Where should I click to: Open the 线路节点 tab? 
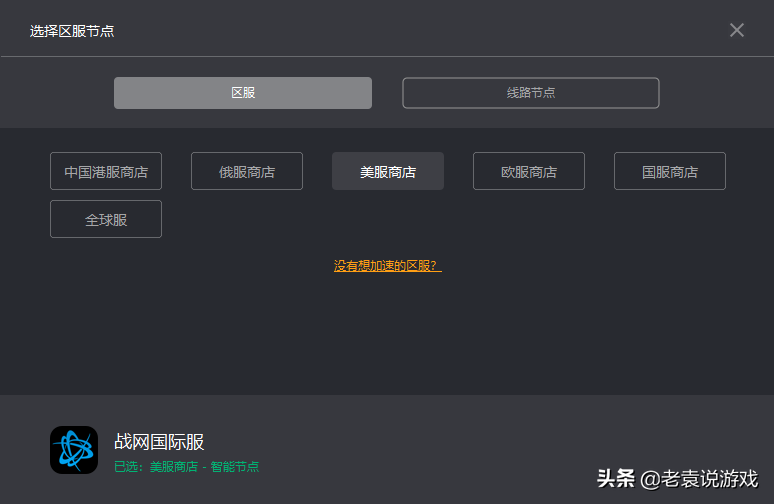[531, 93]
